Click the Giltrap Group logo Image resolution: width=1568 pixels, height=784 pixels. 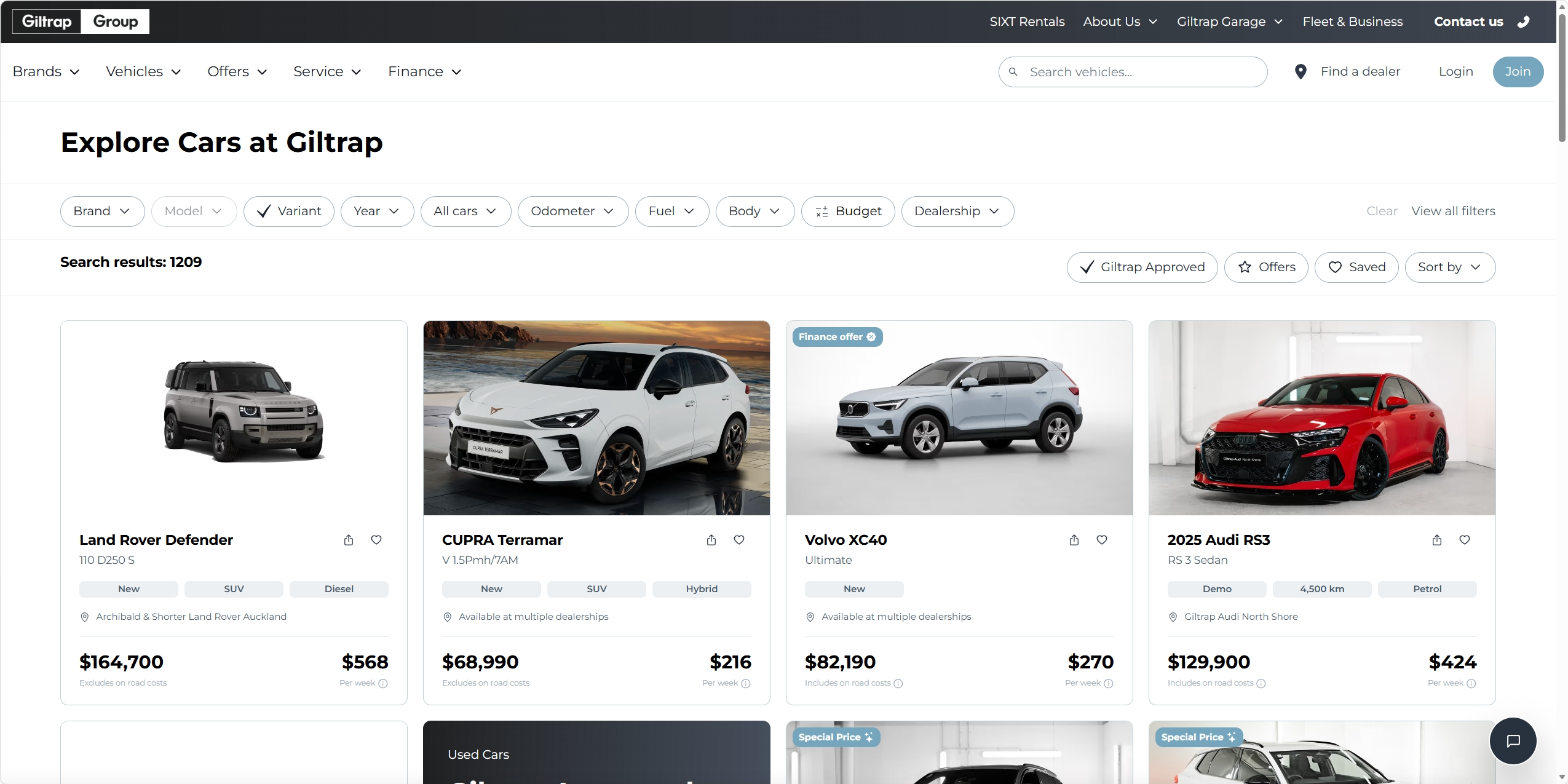pyautogui.click(x=81, y=22)
